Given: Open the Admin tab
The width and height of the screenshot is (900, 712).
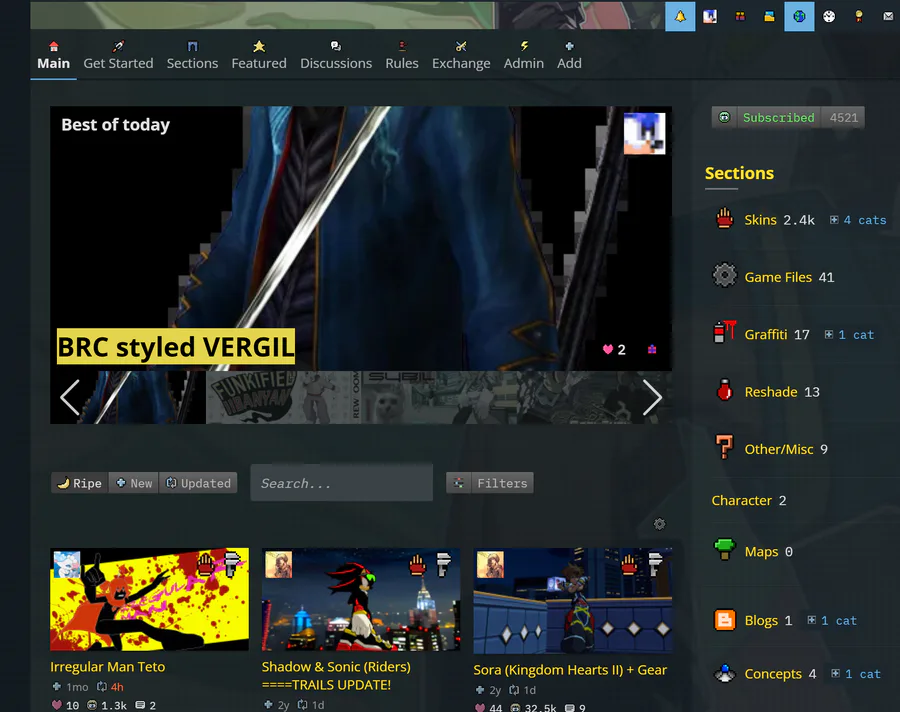Looking at the screenshot, I should pos(523,56).
